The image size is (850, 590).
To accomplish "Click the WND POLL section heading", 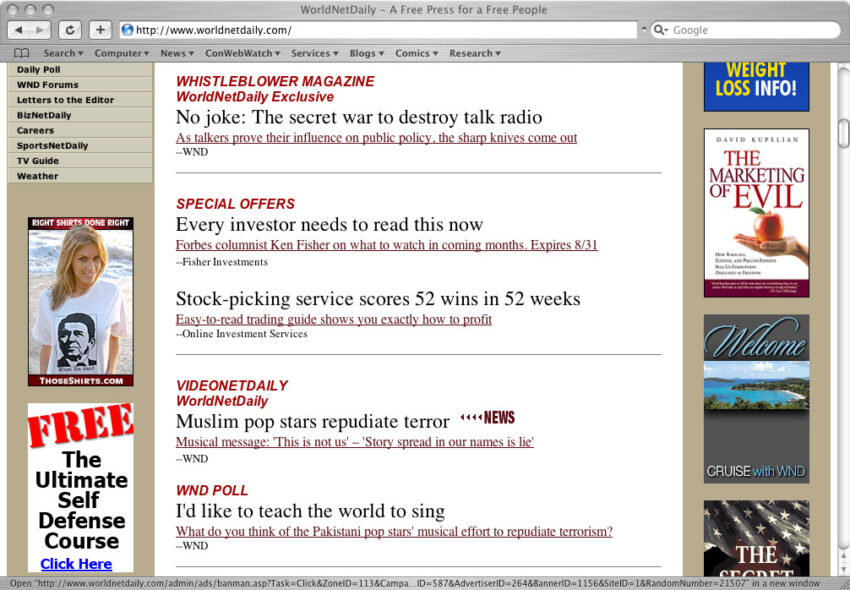I will pos(212,490).
